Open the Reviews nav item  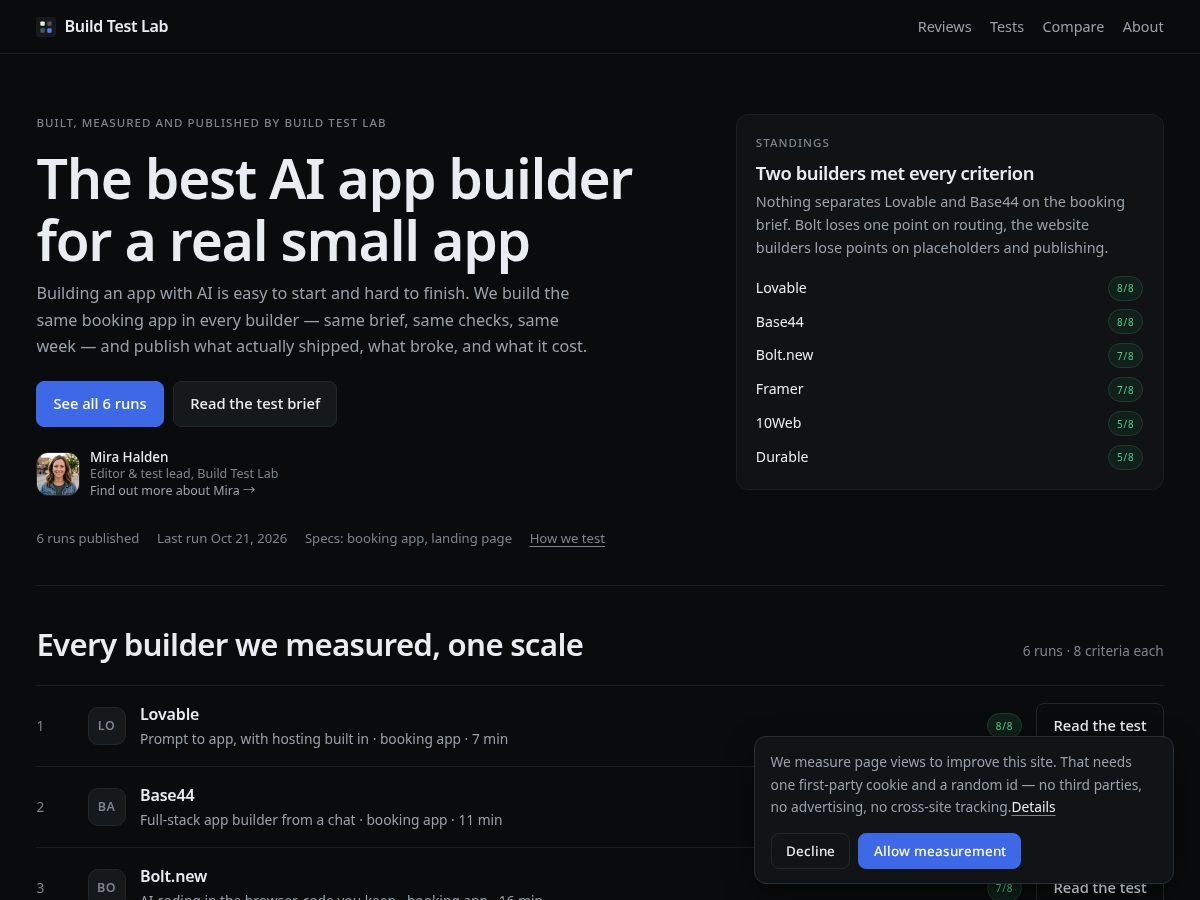point(944,27)
